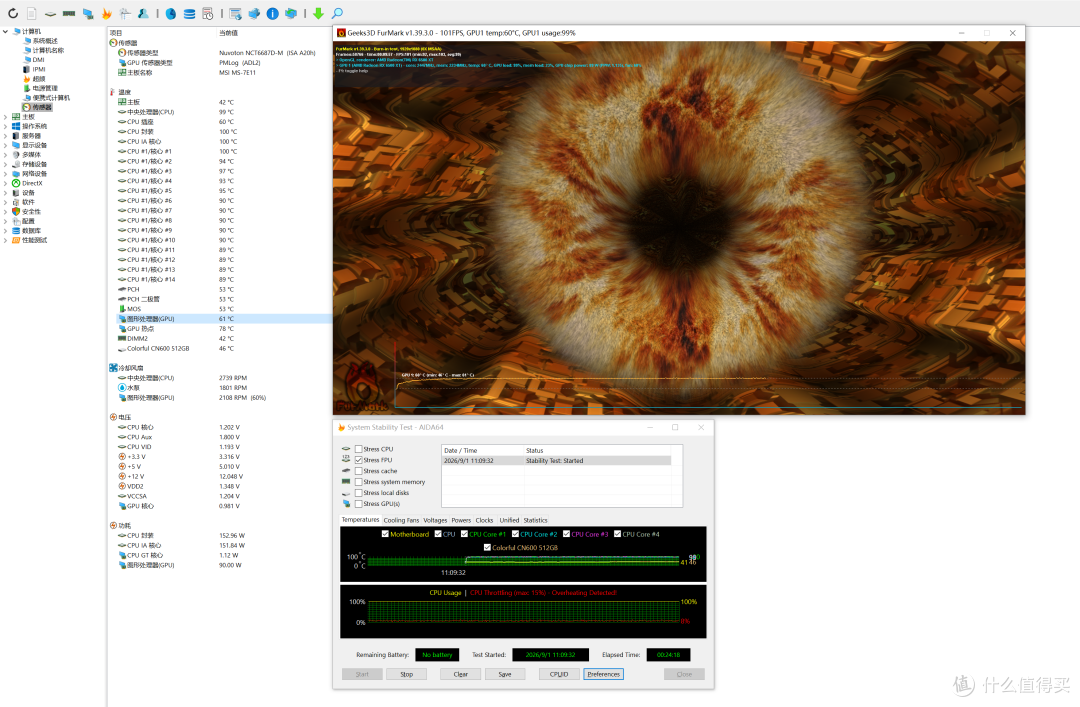Viewport: 1080px width, 707px height.
Task: Click the Temperatures tab
Action: click(x=361, y=520)
